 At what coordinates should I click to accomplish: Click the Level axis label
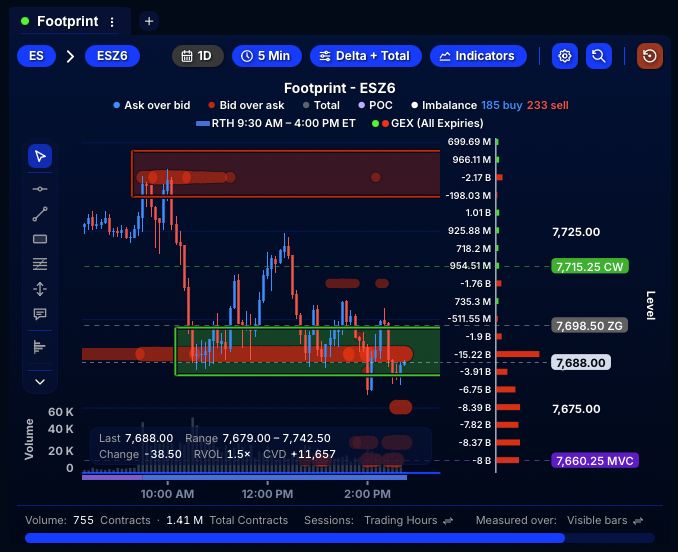(x=650, y=306)
